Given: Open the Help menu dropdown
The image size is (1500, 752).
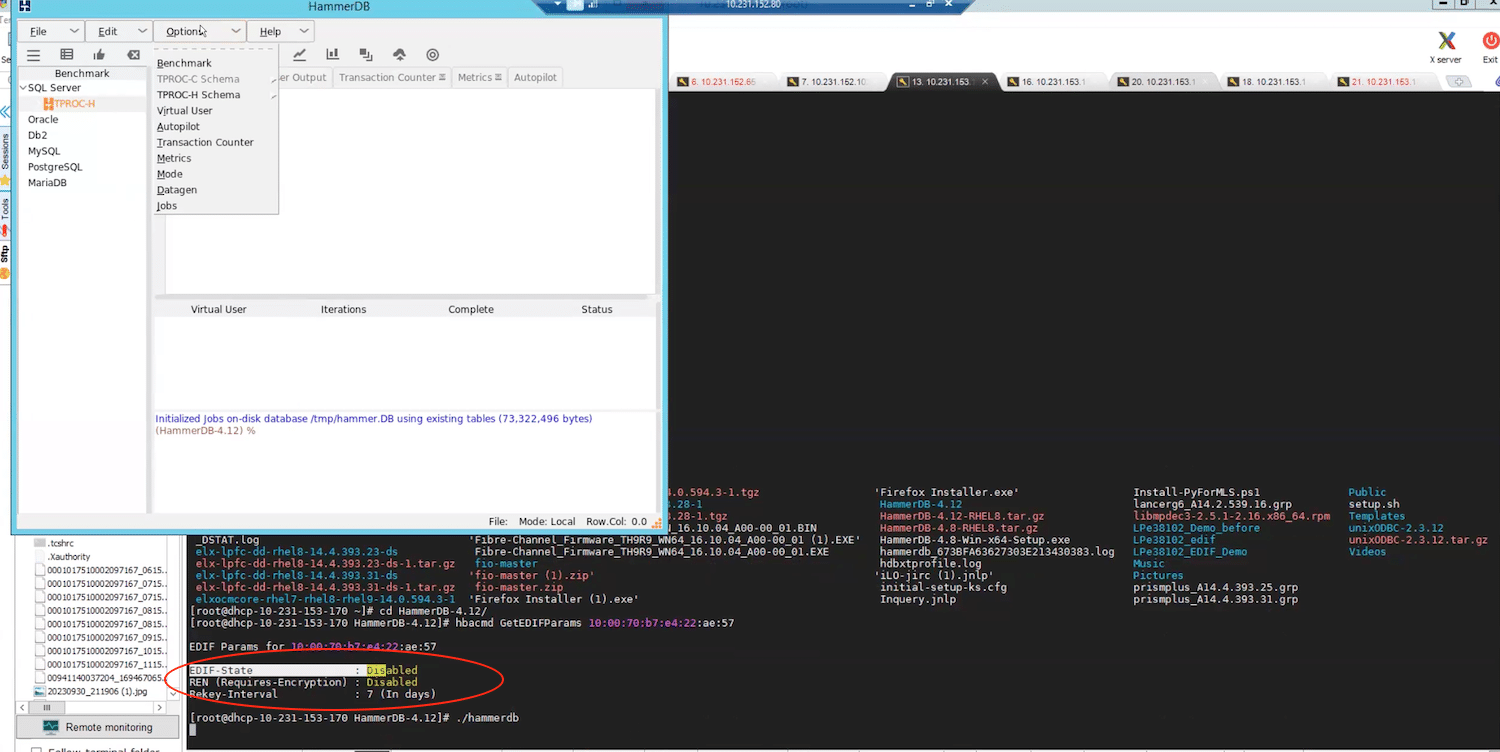Looking at the screenshot, I should click(x=280, y=31).
